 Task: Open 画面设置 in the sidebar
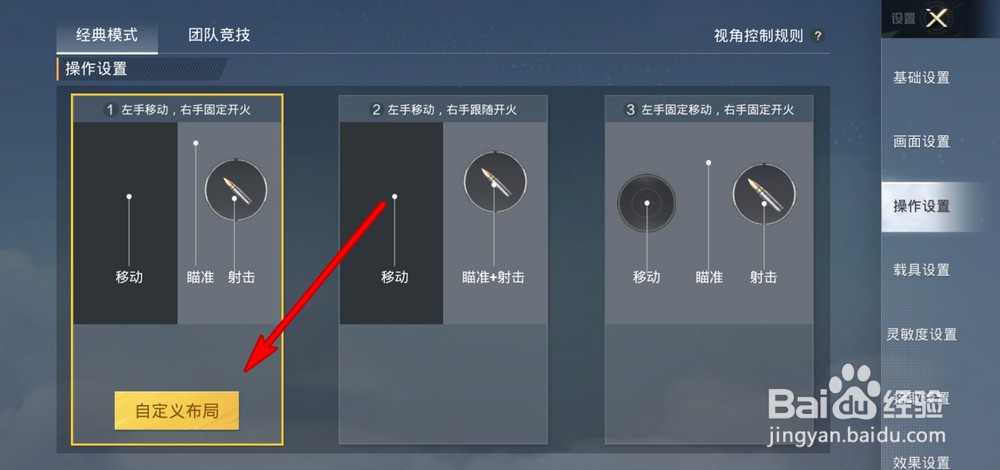[x=922, y=142]
